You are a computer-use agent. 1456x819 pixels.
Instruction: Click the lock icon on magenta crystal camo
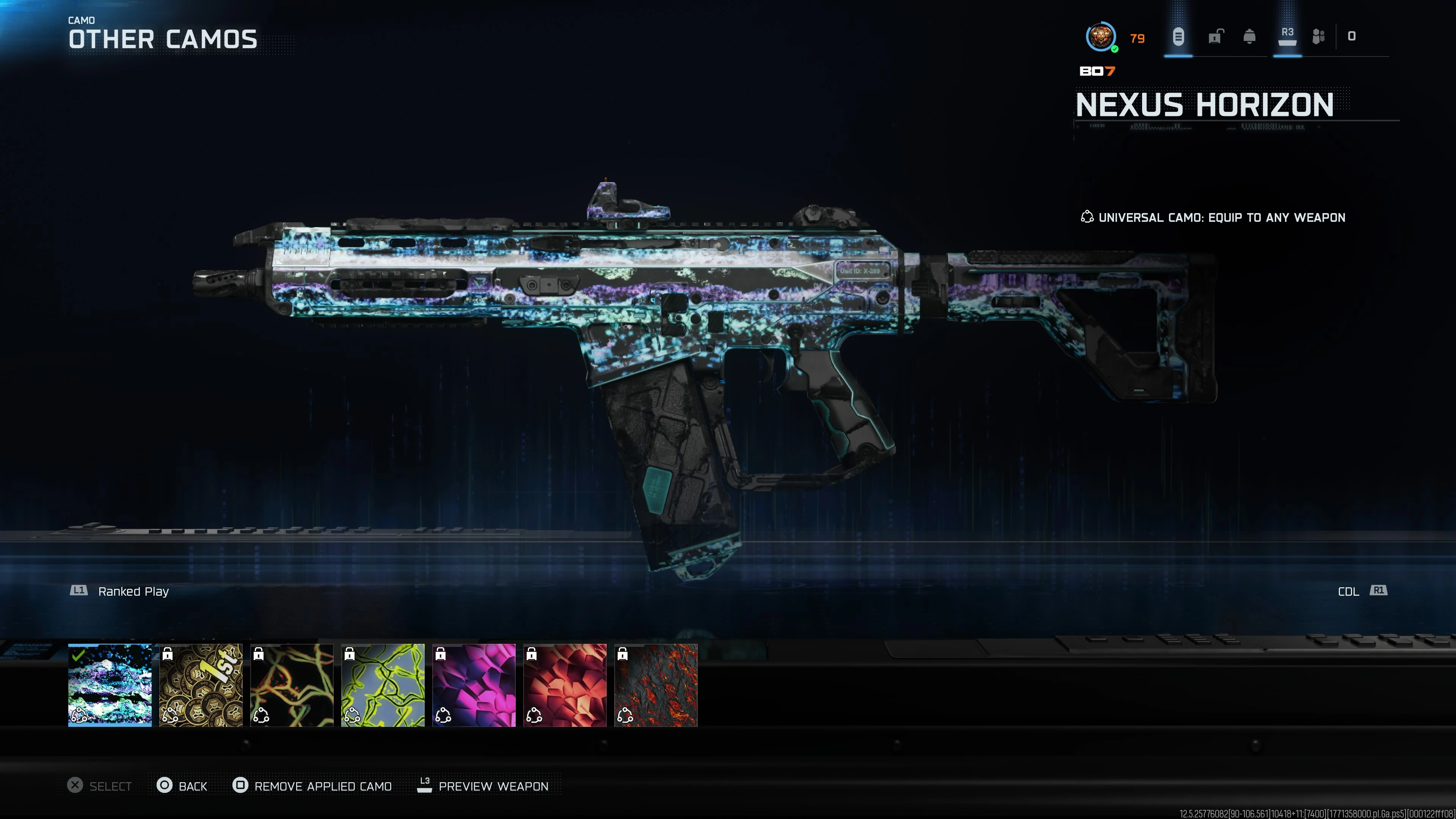point(441,654)
